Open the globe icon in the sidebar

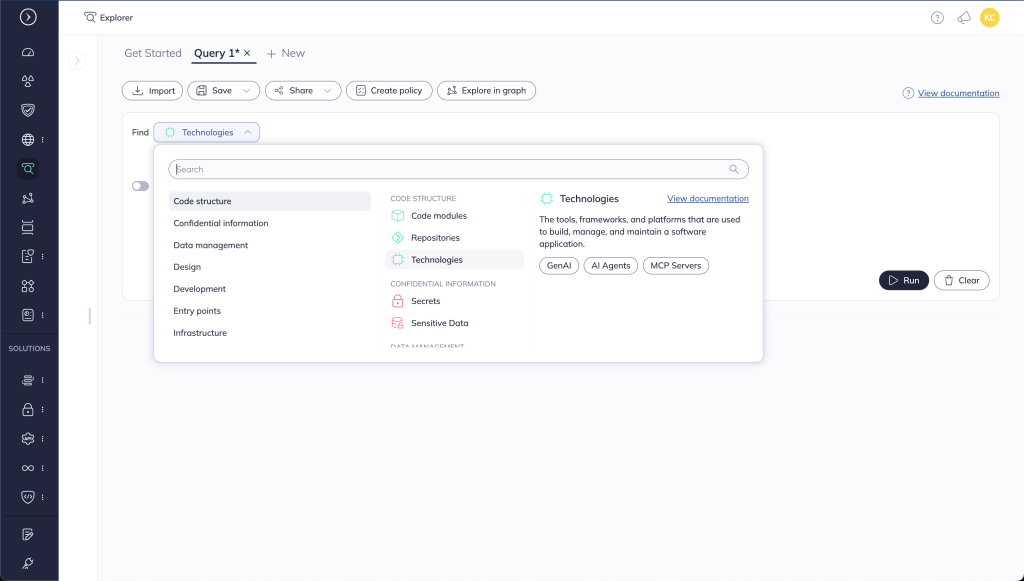pyautogui.click(x=28, y=139)
